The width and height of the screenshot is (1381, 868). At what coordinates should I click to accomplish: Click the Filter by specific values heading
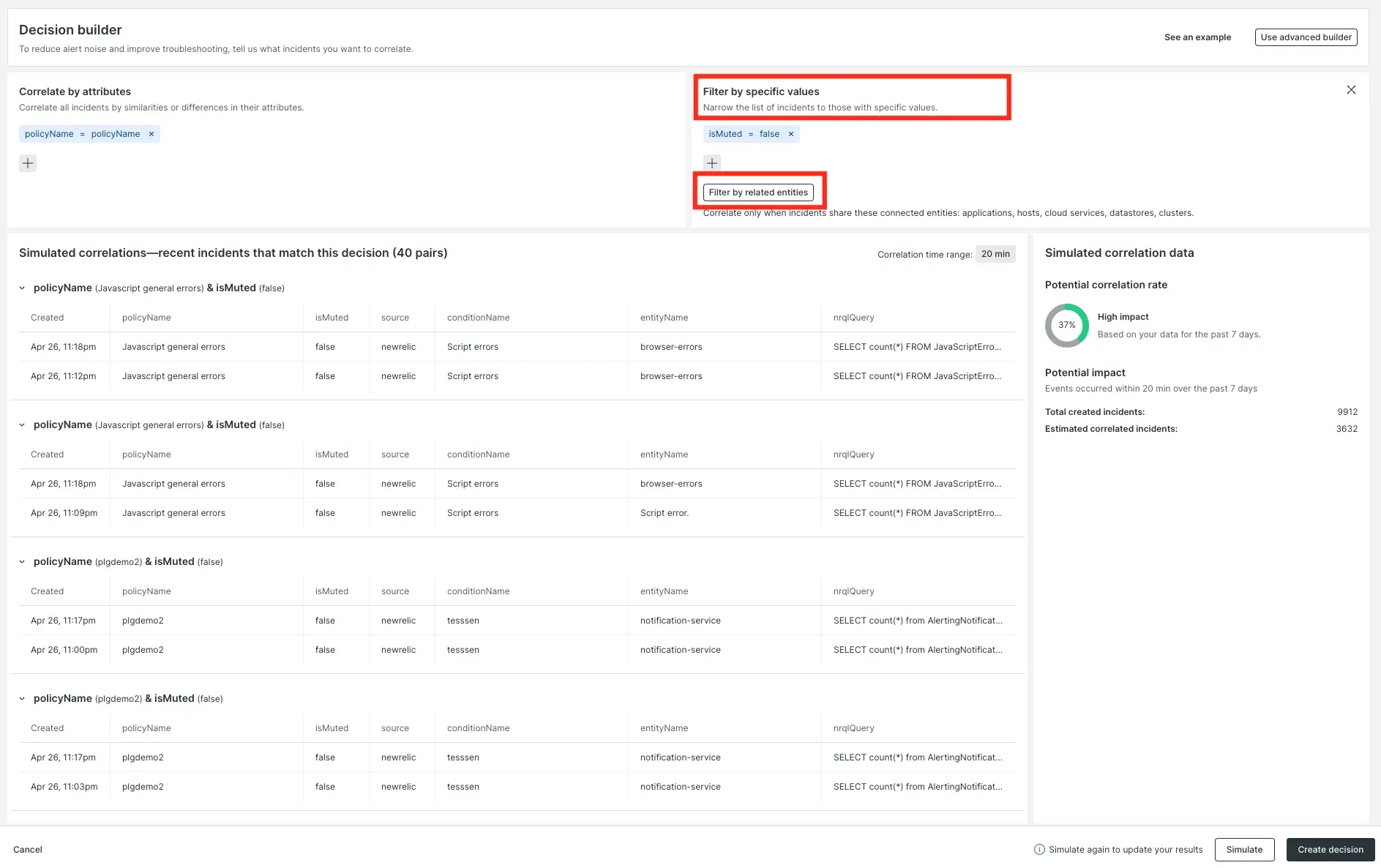pos(761,91)
